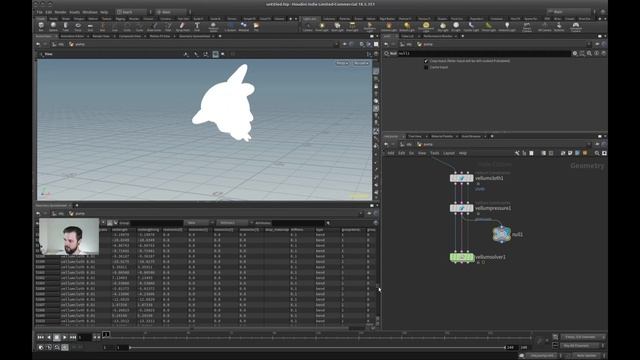Click the frame range slider bar
This screenshot has width=640, height=360.
pyautogui.click(x=318, y=347)
